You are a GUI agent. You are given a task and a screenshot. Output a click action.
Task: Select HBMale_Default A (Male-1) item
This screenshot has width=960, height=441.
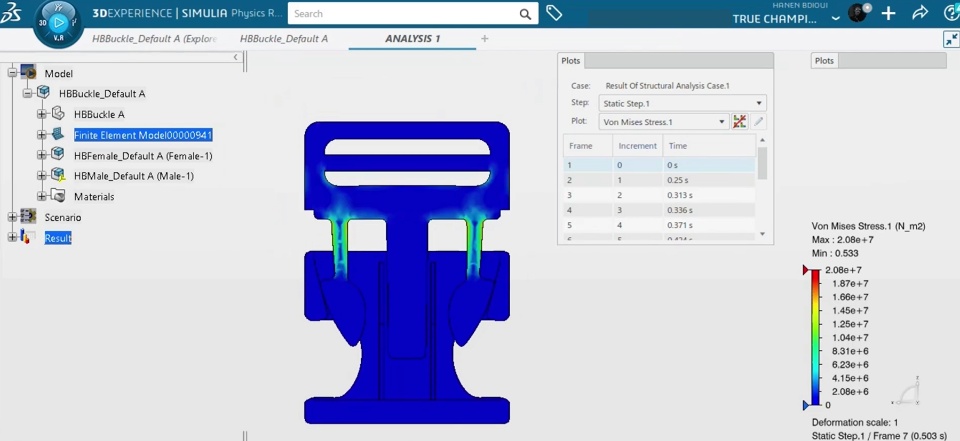click(x=133, y=176)
